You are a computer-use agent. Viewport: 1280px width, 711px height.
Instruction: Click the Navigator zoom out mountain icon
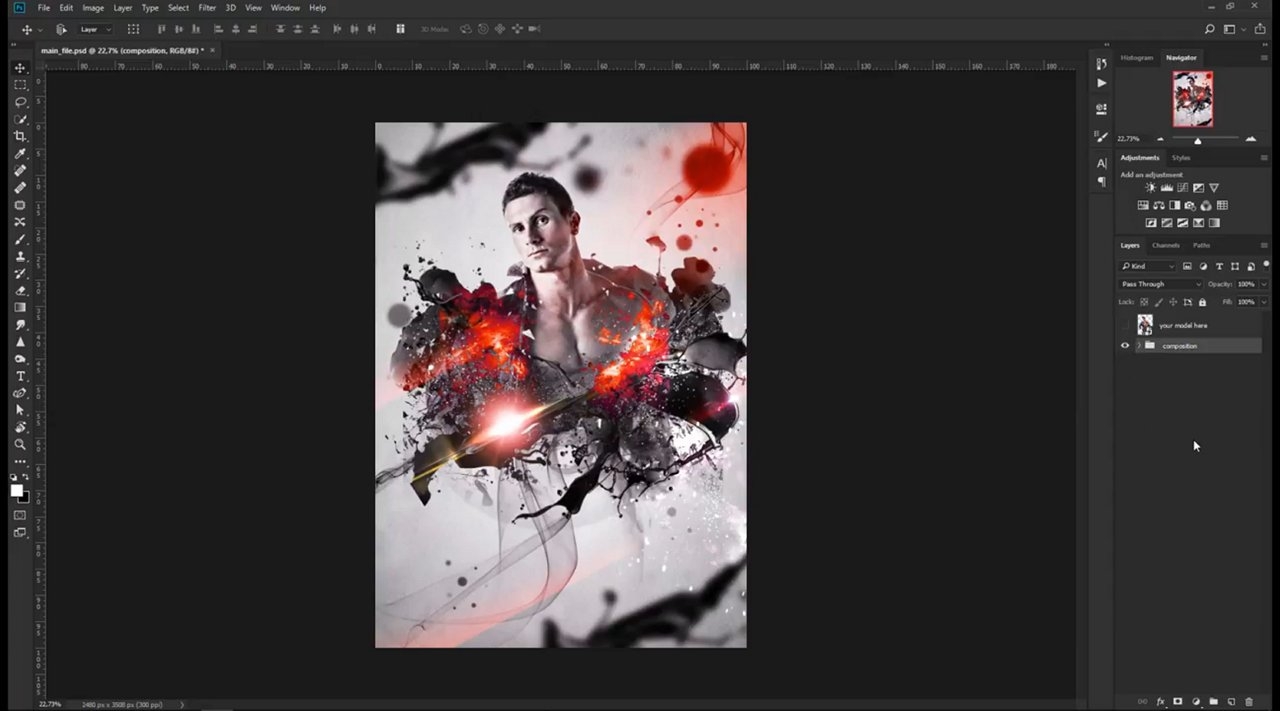1160,139
